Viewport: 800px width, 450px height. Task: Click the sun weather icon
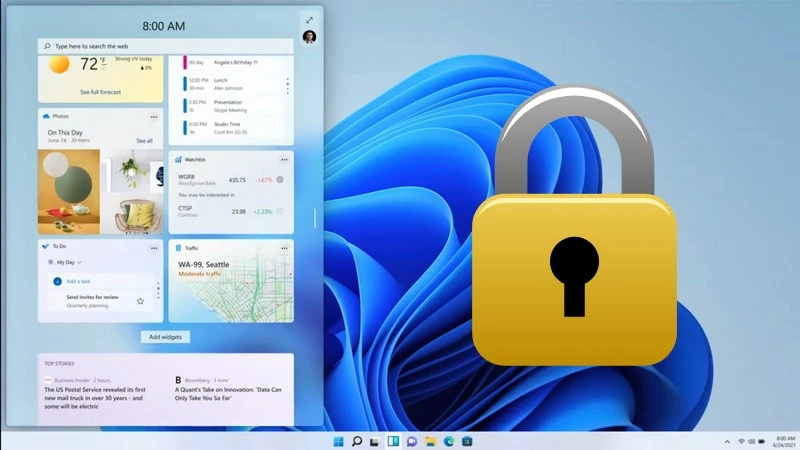click(x=59, y=65)
